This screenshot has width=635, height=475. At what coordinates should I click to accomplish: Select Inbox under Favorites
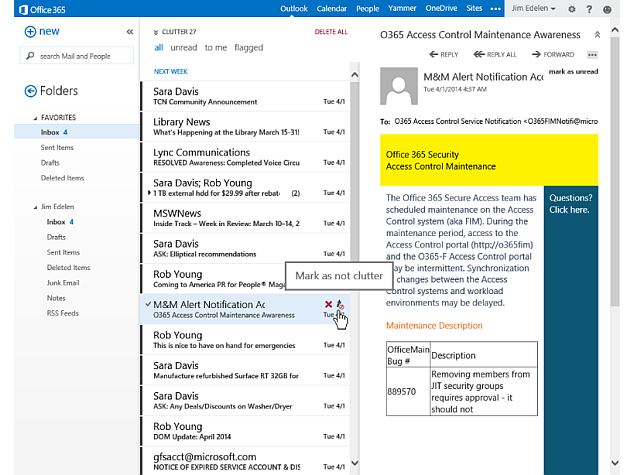click(x=77, y=132)
